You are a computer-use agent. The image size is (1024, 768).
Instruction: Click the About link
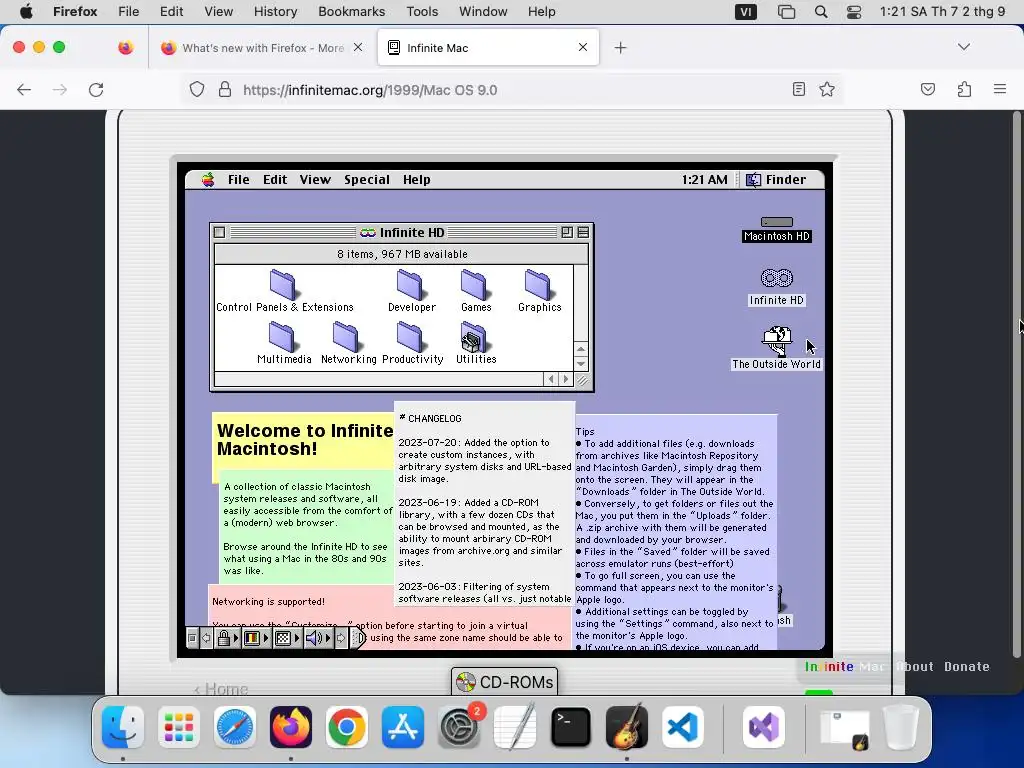pos(915,667)
